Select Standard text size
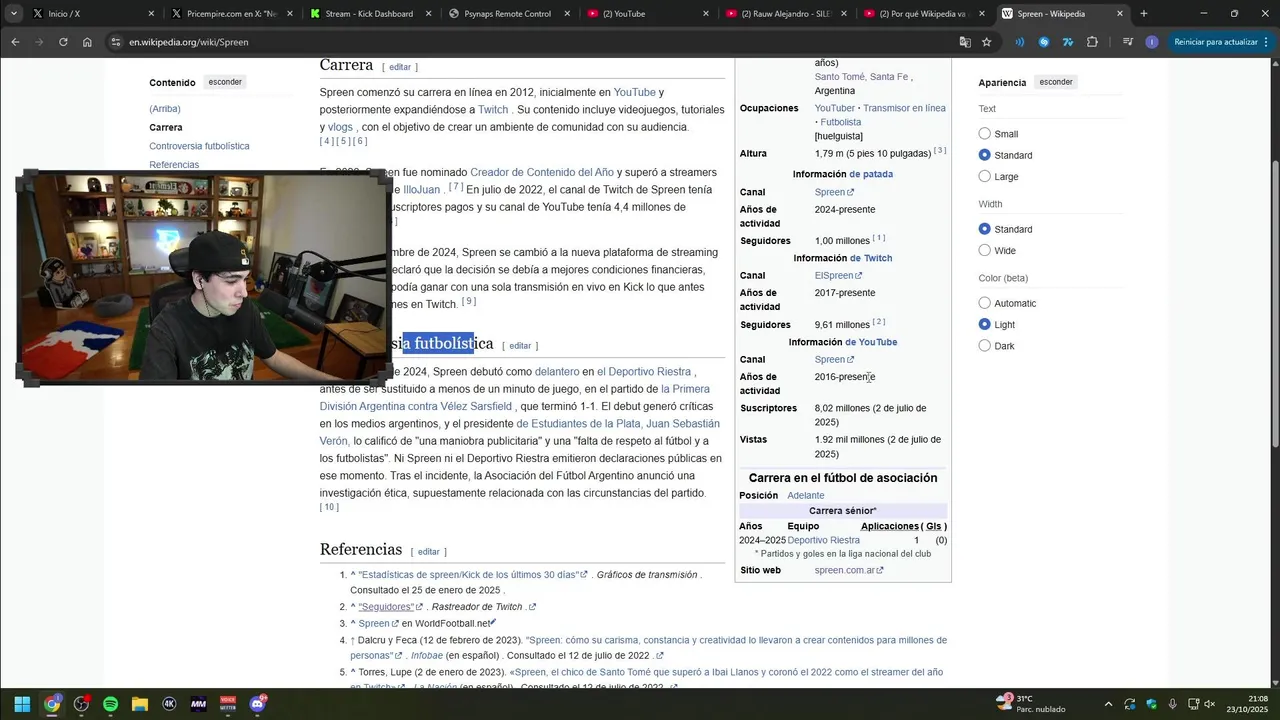This screenshot has height=720, width=1280. pos(985,155)
